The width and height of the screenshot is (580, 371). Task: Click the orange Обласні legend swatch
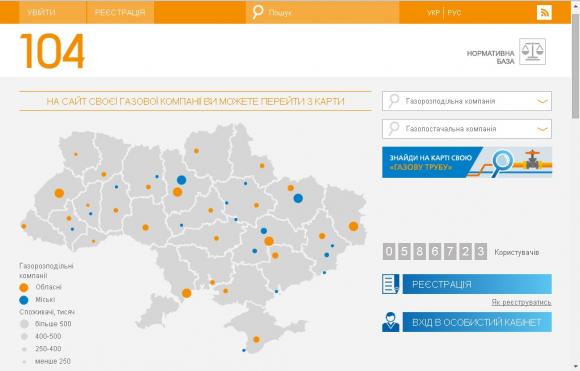24,287
